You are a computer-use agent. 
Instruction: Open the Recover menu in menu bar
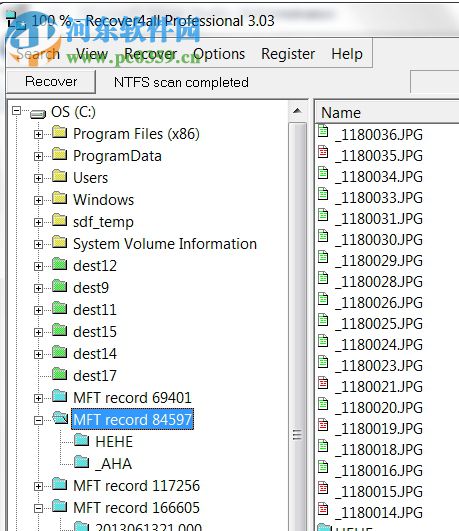[x=150, y=54]
